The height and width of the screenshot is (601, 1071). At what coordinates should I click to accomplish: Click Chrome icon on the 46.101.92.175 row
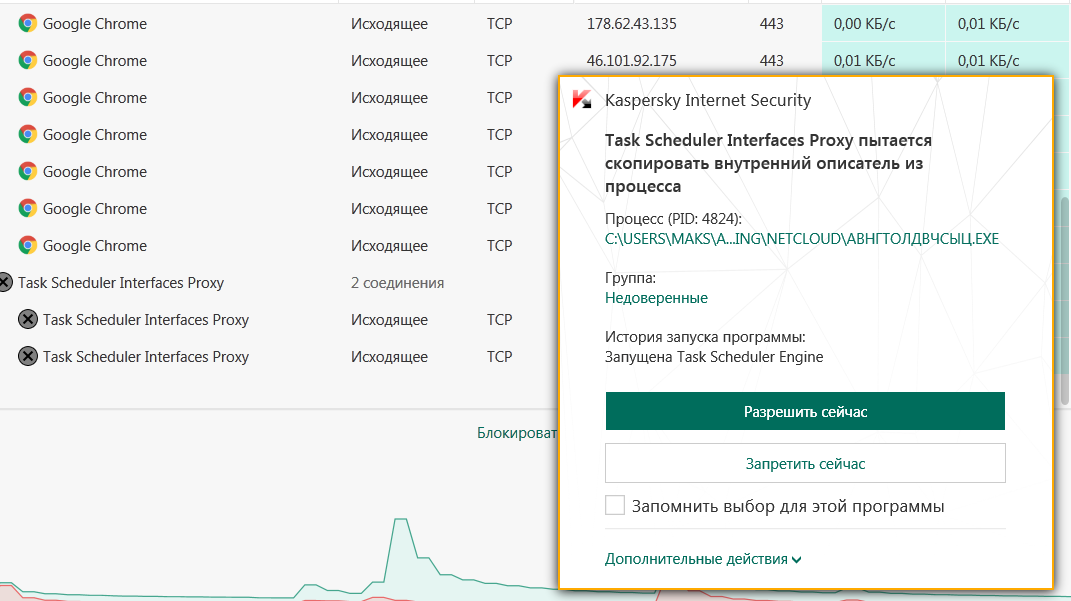pos(28,61)
